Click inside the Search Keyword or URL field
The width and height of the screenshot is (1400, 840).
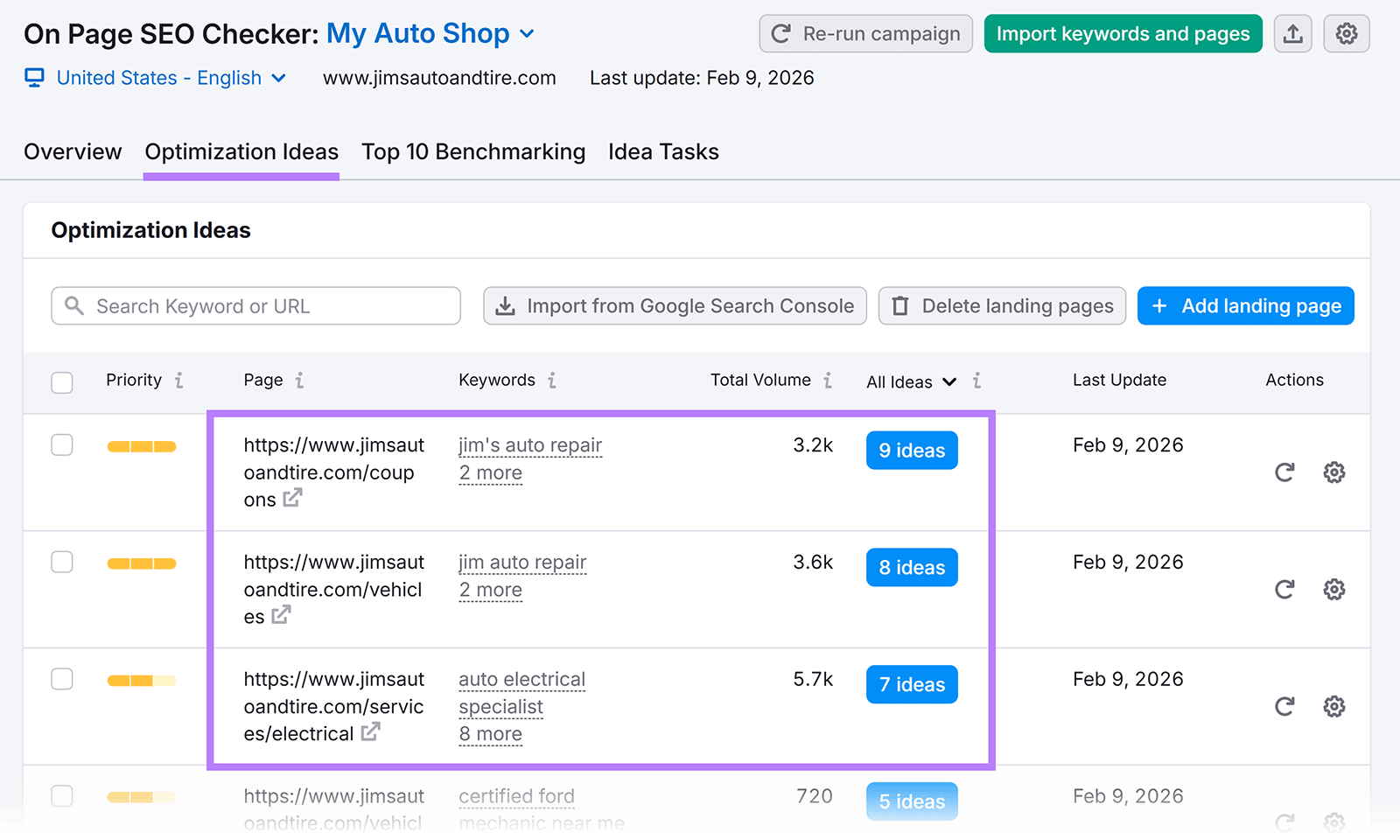tap(254, 306)
